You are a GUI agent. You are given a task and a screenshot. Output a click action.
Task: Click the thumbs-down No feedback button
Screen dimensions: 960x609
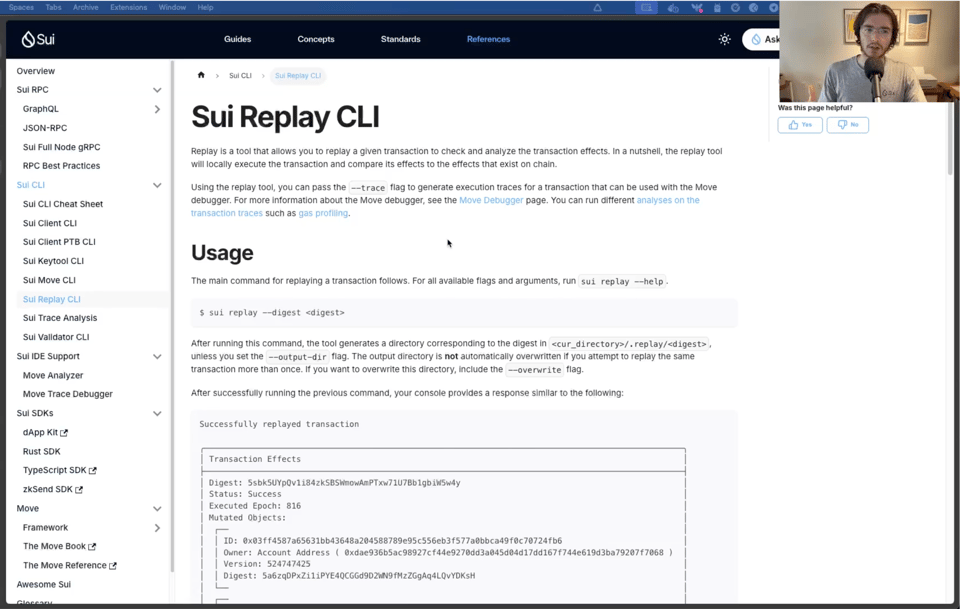847,125
